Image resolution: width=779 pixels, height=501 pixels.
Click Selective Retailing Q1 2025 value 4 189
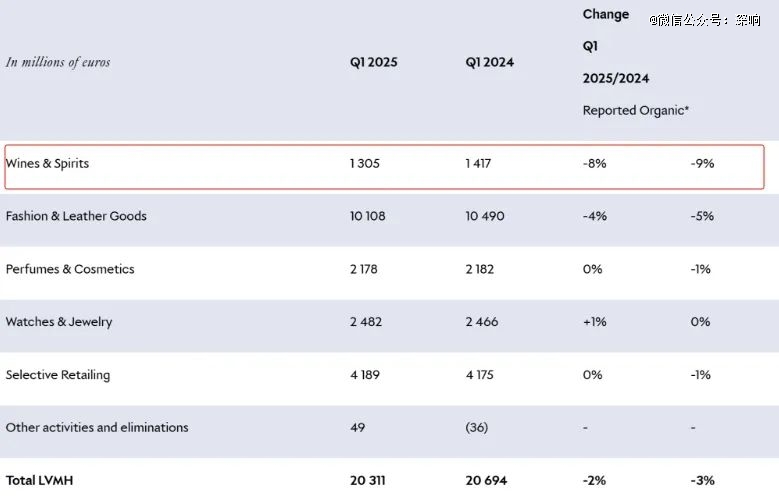[368, 375]
